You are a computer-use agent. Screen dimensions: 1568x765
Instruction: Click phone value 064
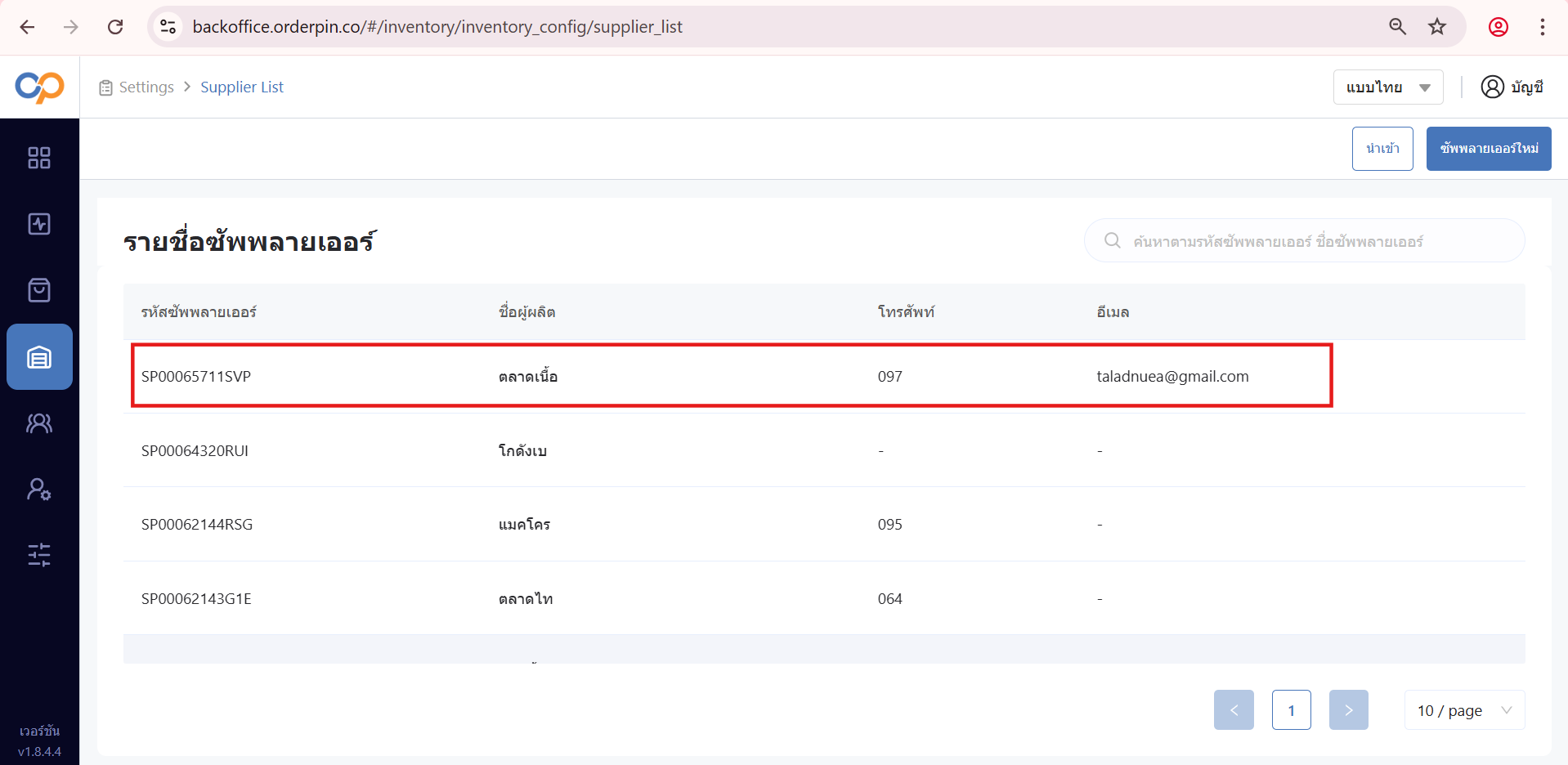coord(890,599)
